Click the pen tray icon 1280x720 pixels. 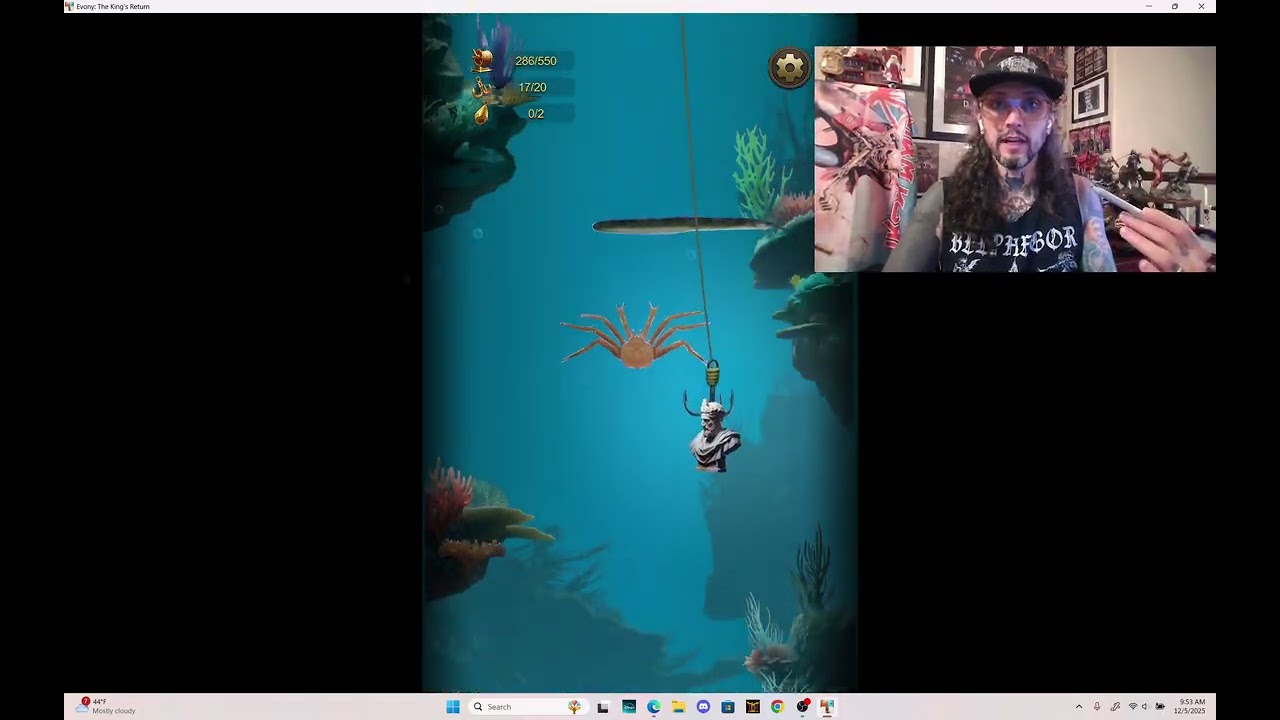1115,707
